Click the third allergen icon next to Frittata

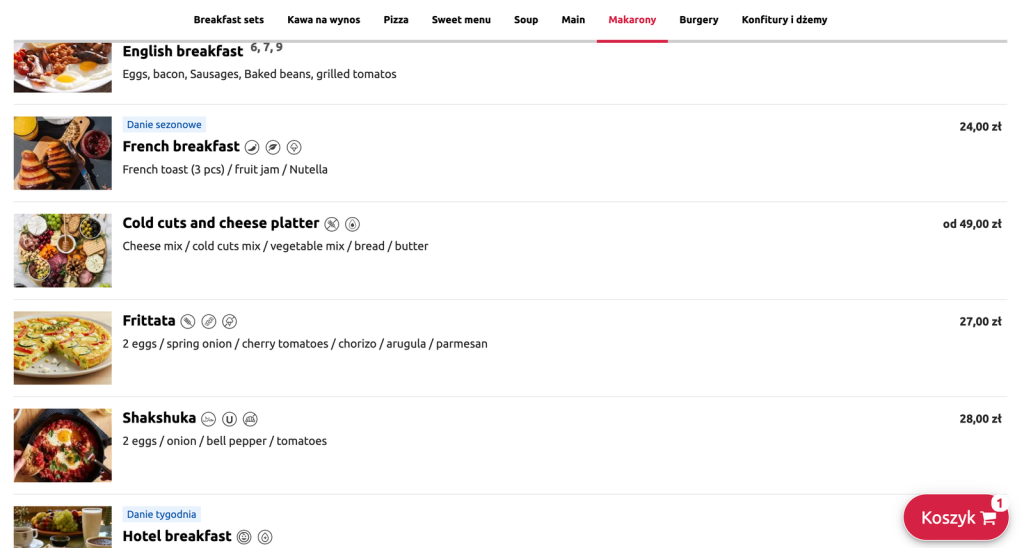229,321
